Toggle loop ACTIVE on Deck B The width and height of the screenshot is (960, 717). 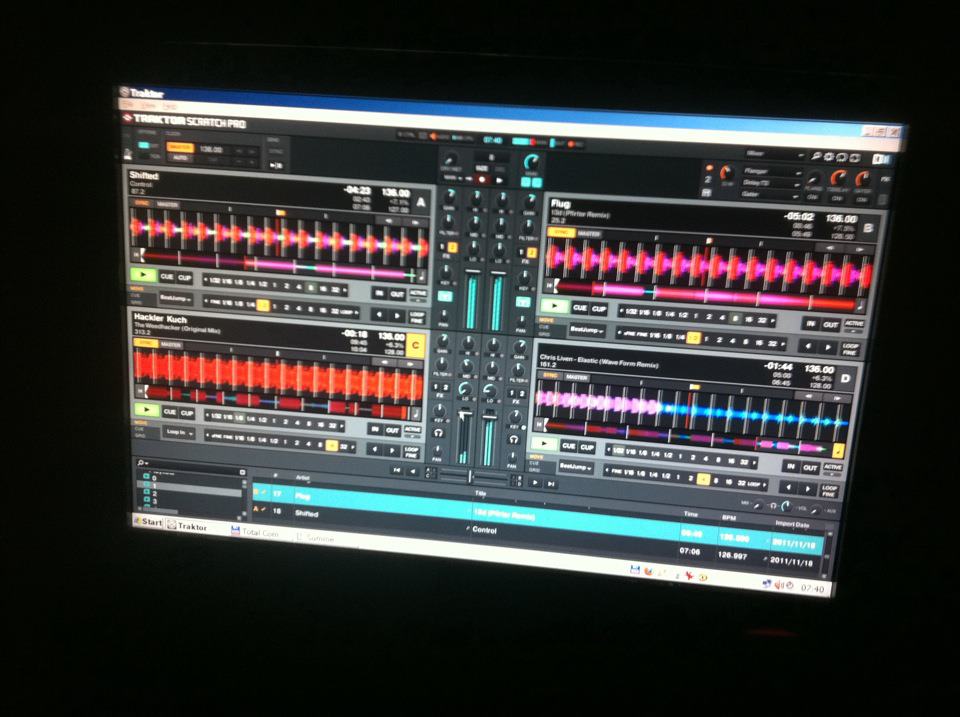[x=854, y=324]
